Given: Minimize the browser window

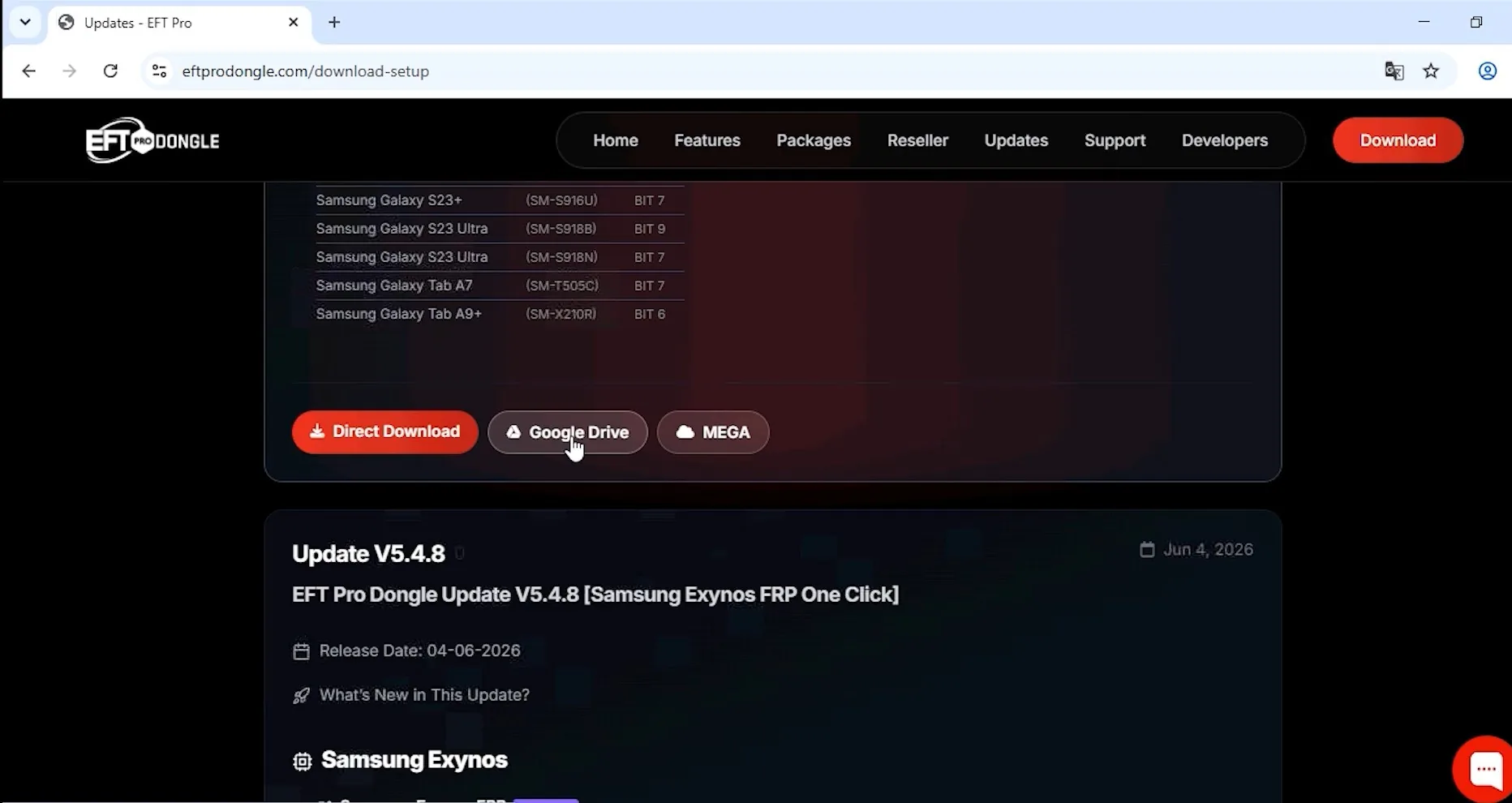Looking at the screenshot, I should point(1424,22).
